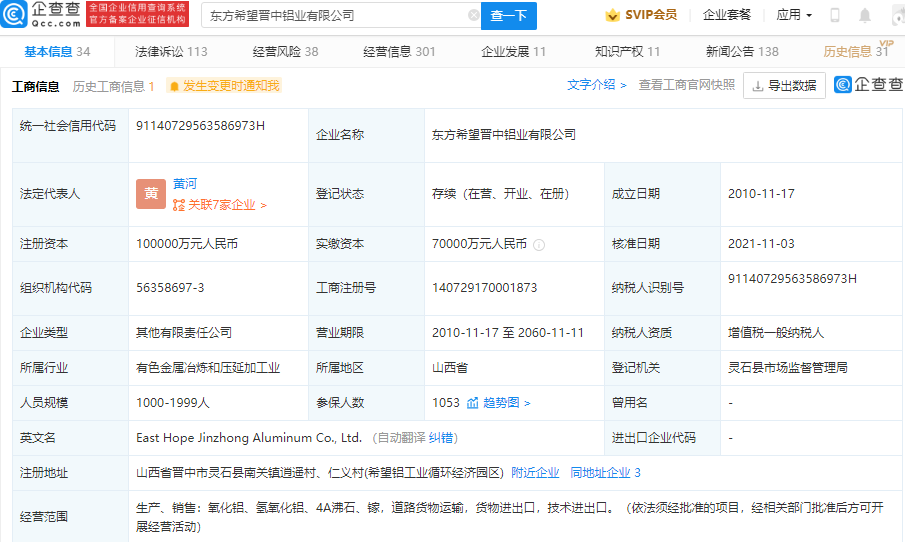Open notifications bell icon
905x542 pixels.
(865, 16)
